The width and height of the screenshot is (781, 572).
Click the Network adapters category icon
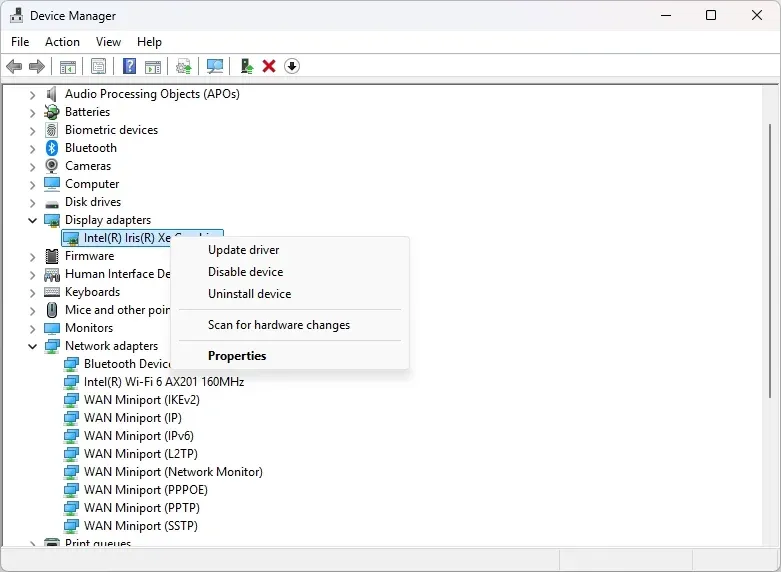click(52, 346)
